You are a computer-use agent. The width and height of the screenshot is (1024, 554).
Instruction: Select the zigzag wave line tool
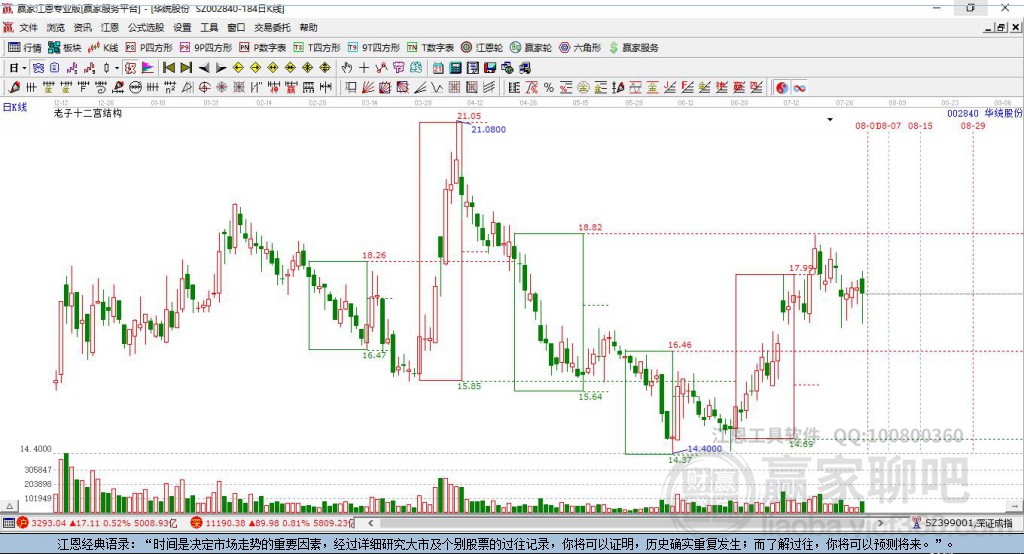pos(438,88)
